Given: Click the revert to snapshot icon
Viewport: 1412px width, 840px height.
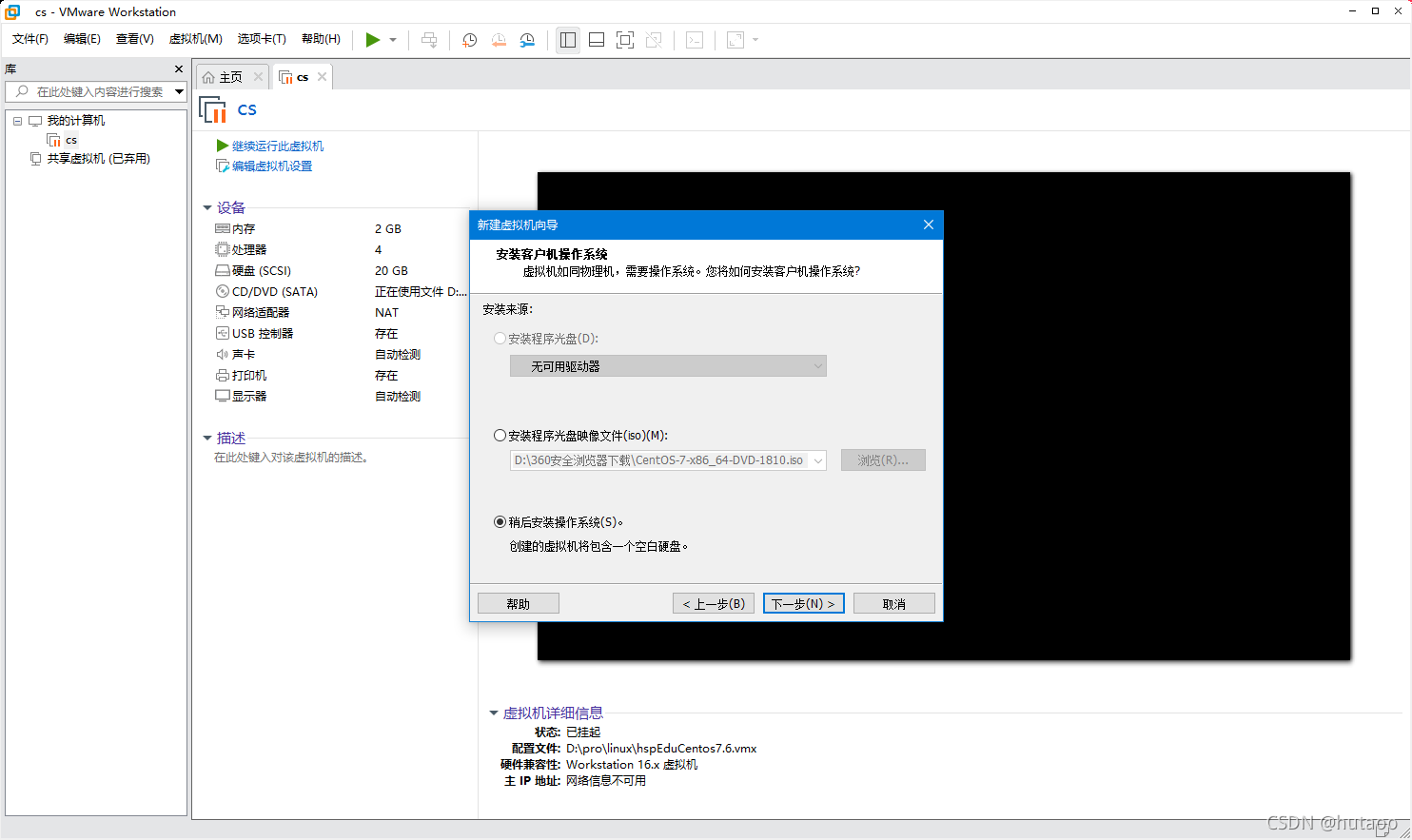Looking at the screenshot, I should coord(499,40).
